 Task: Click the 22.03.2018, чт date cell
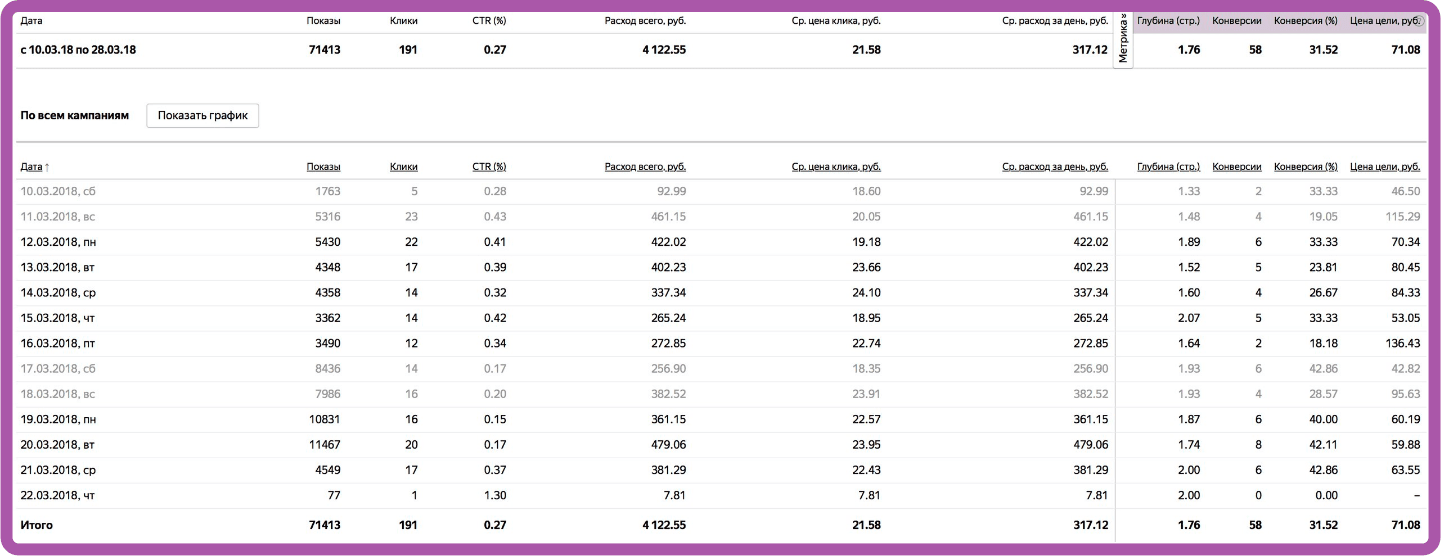(x=58, y=496)
